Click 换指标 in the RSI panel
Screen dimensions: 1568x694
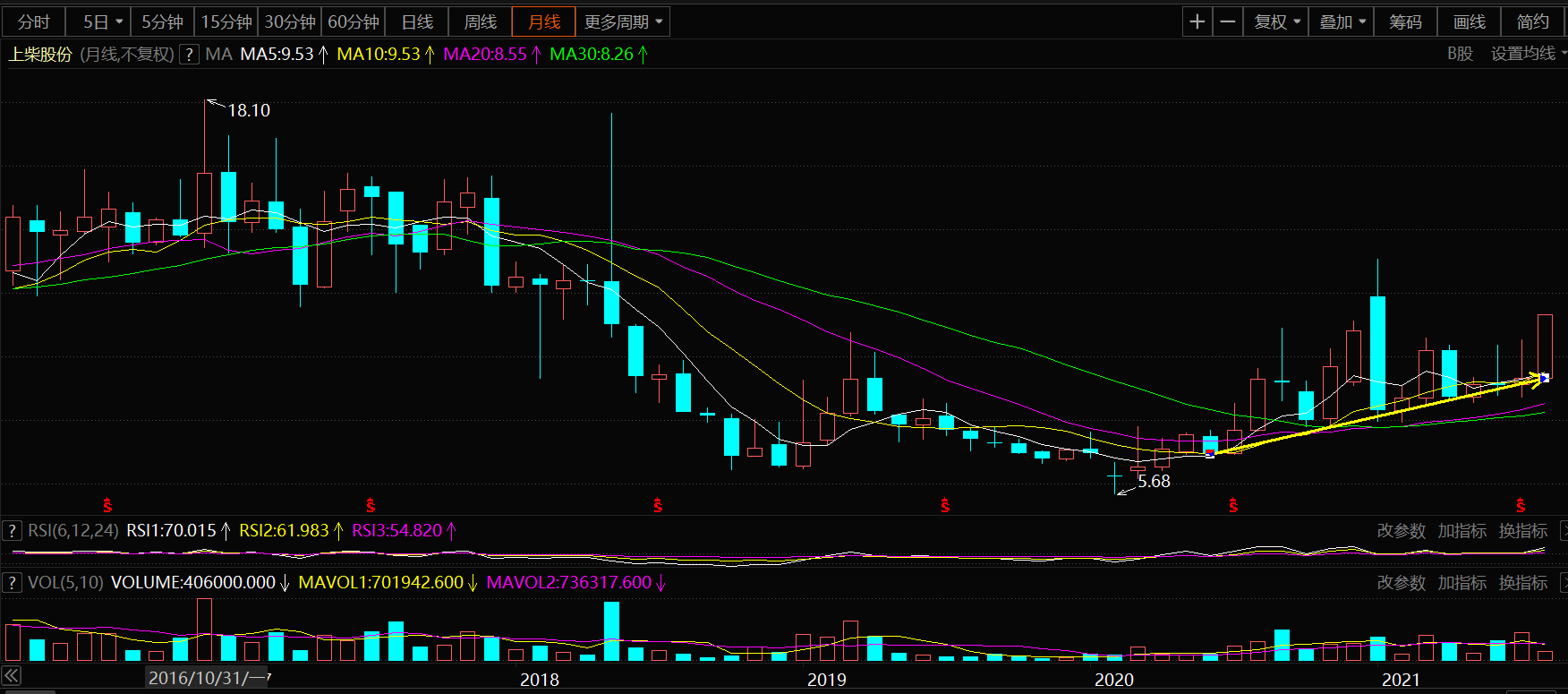[1522, 531]
